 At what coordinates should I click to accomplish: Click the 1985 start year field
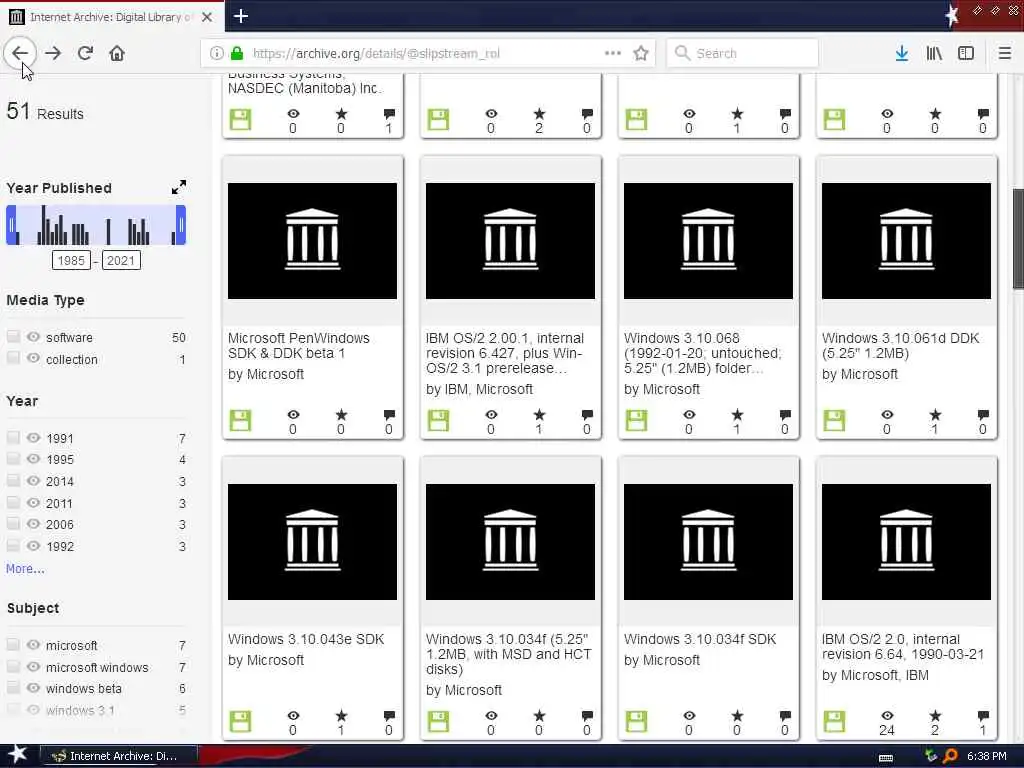[x=71, y=261]
